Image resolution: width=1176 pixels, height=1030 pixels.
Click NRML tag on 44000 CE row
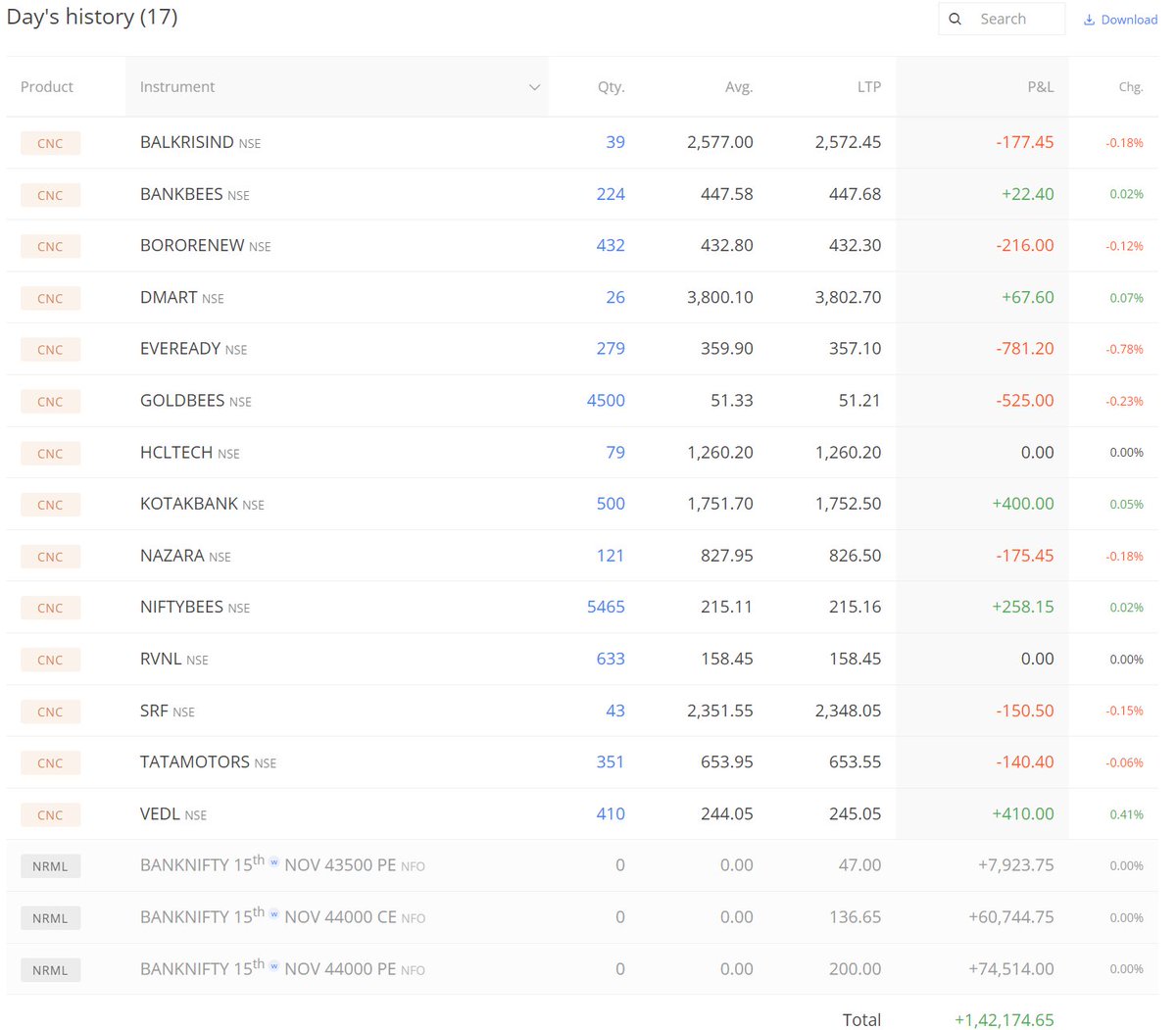click(50, 918)
